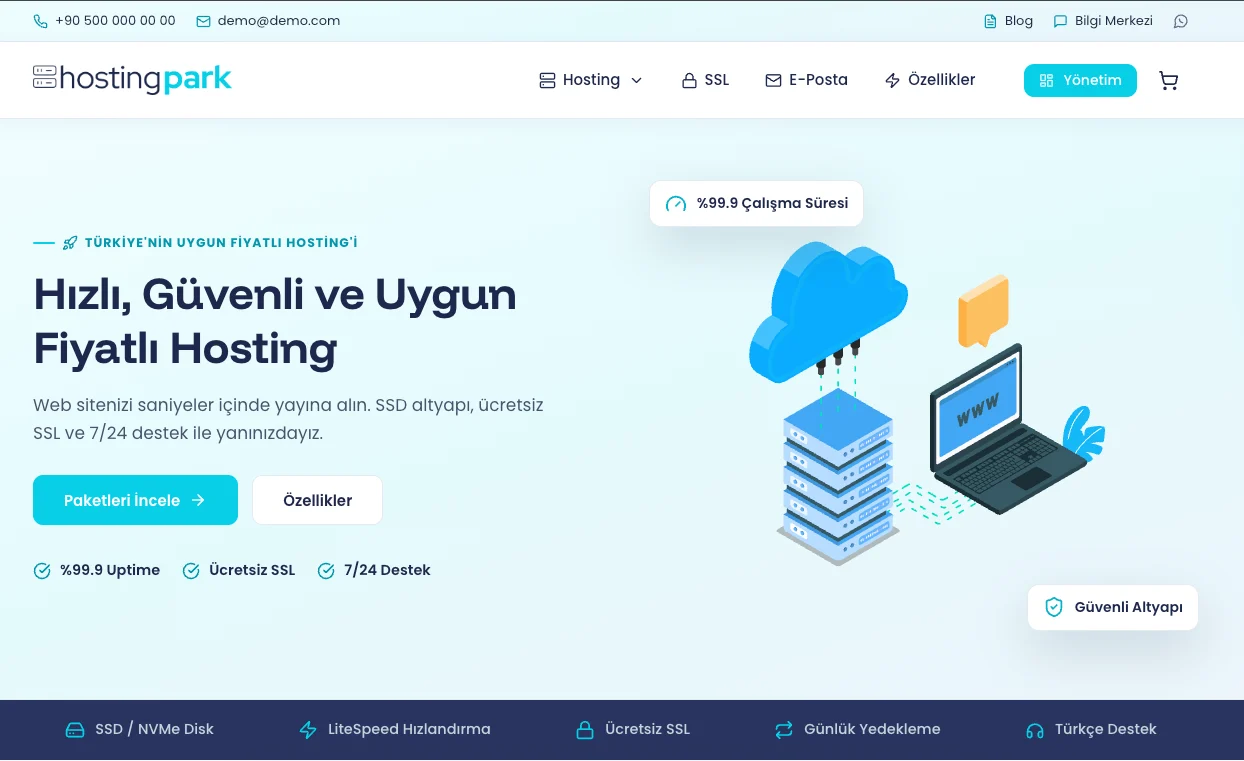Click the cloud server illustration
The width and height of the screenshot is (1244, 761).
click(925, 405)
